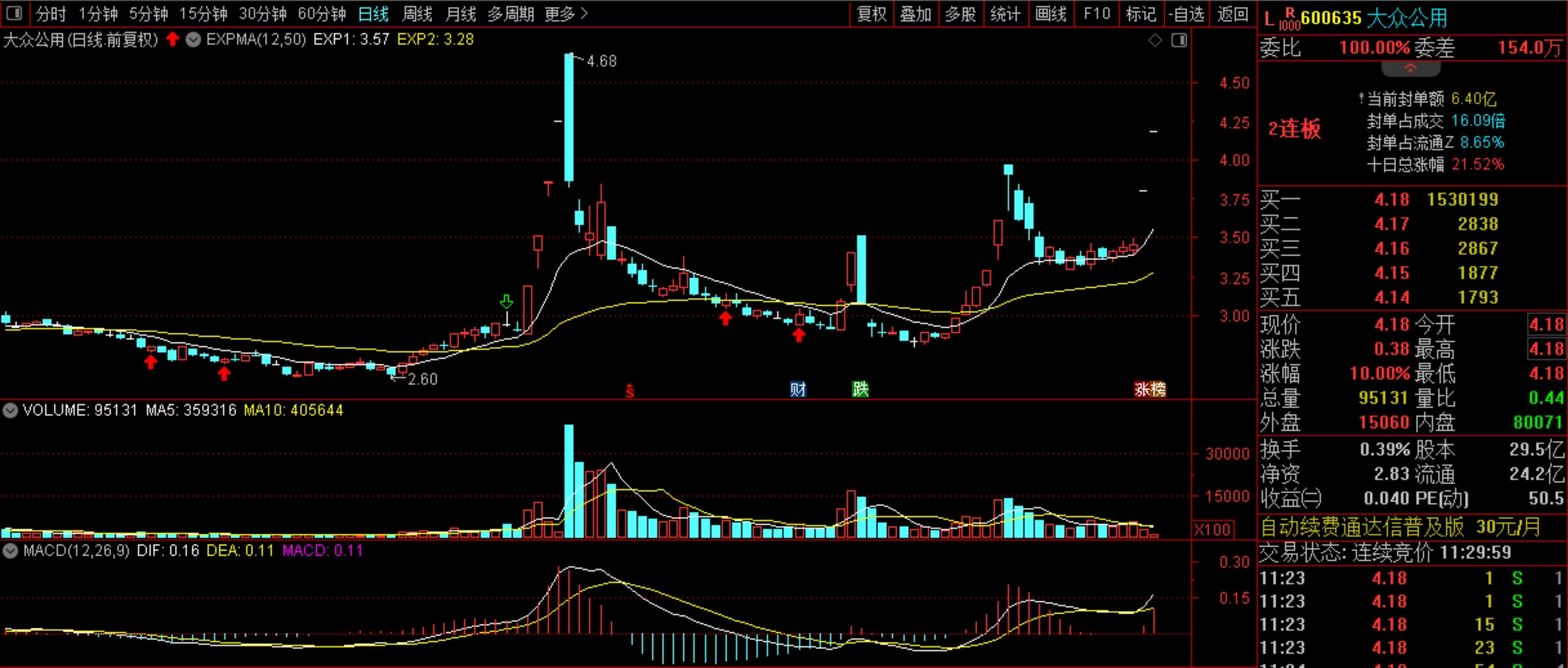The height and width of the screenshot is (668, 1568).
Task: Select the 15分钟 period tab
Action: pyautogui.click(x=204, y=14)
